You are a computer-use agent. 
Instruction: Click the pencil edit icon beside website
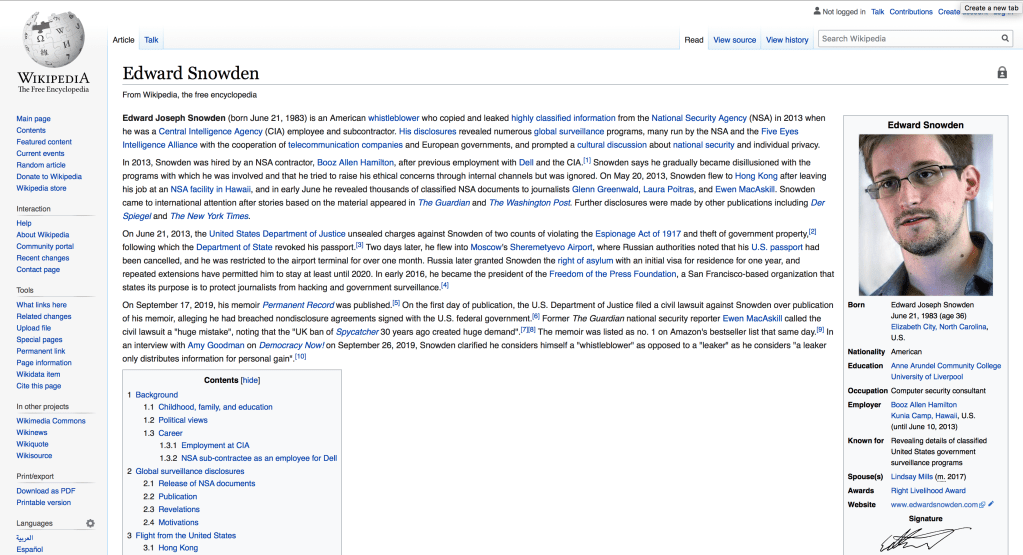click(x=991, y=505)
